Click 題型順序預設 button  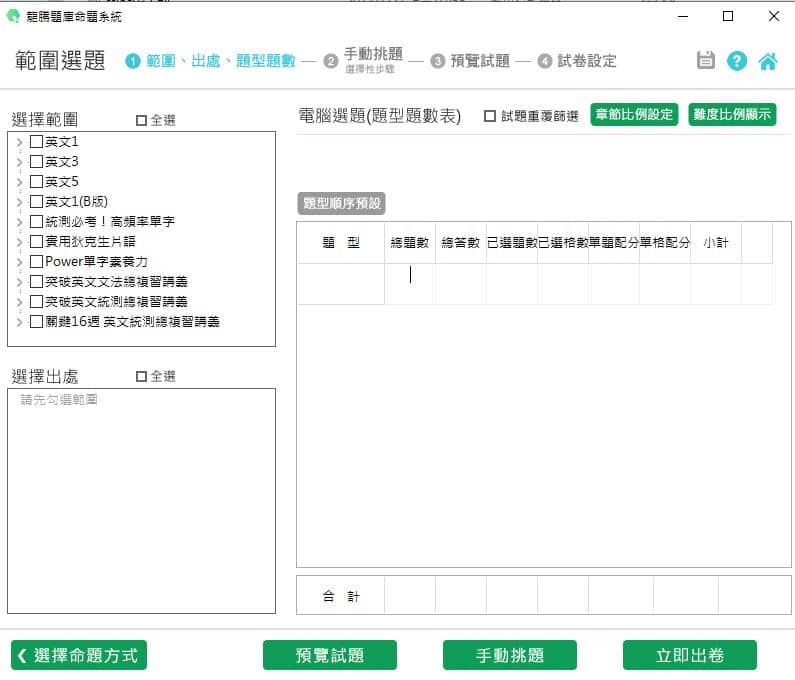point(341,203)
